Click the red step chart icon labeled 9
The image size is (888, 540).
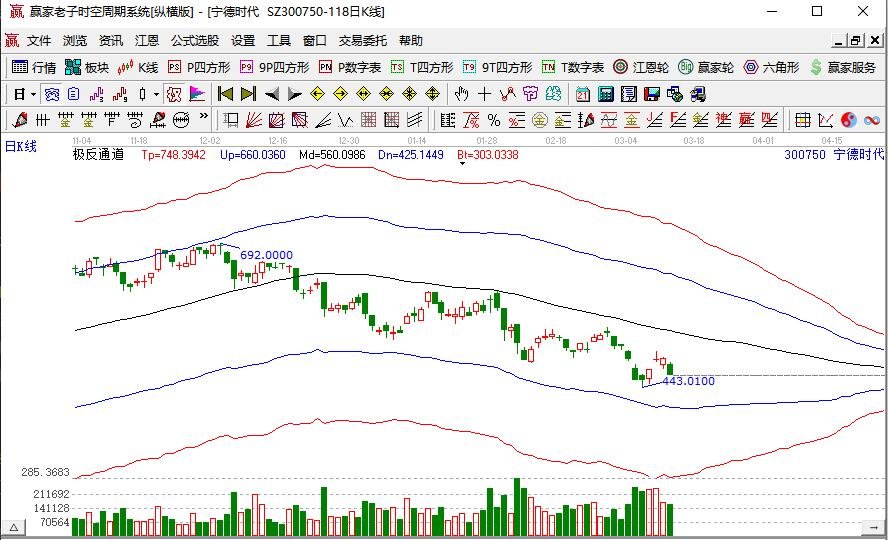click(119, 94)
